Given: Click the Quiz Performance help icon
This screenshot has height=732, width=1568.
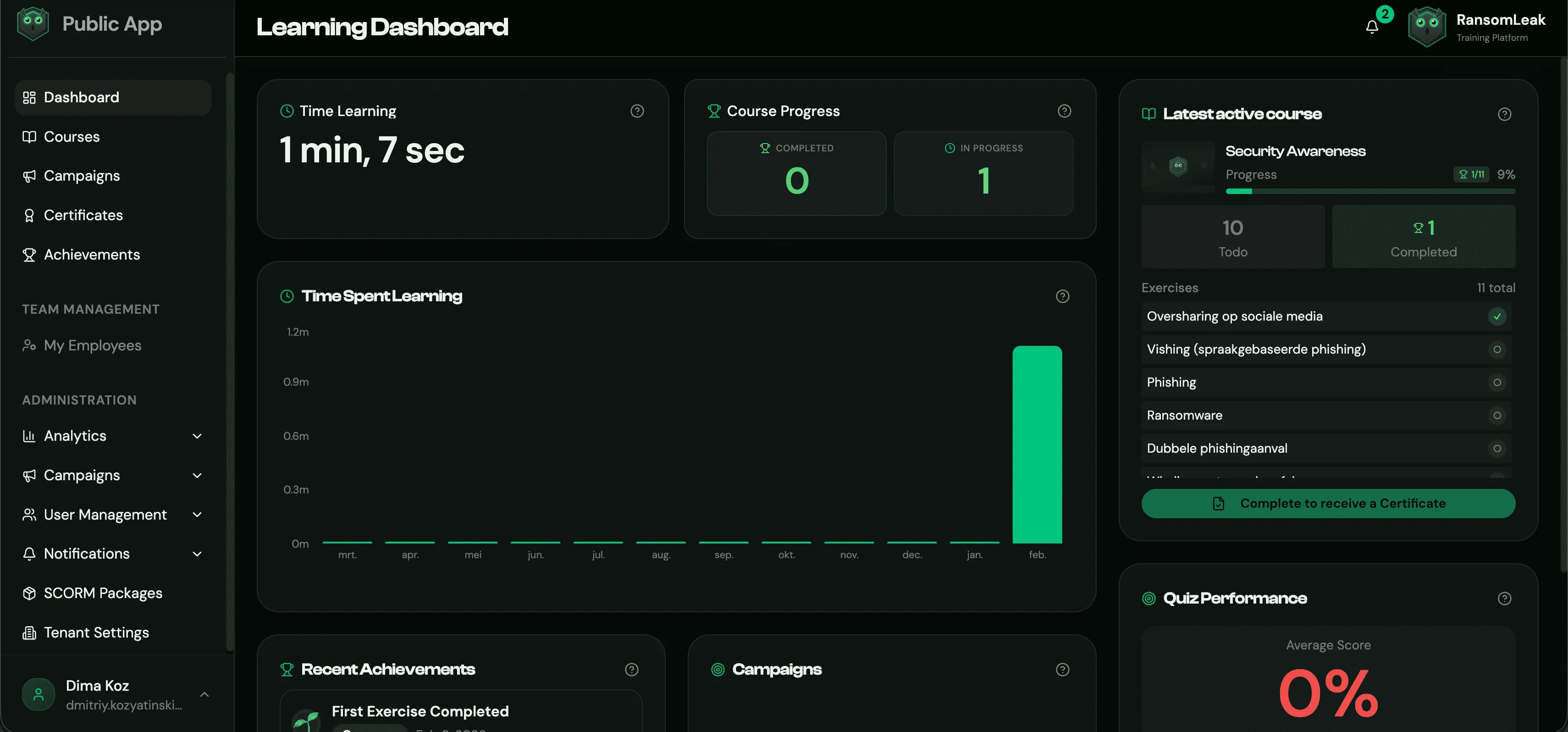Looking at the screenshot, I should click(1504, 598).
